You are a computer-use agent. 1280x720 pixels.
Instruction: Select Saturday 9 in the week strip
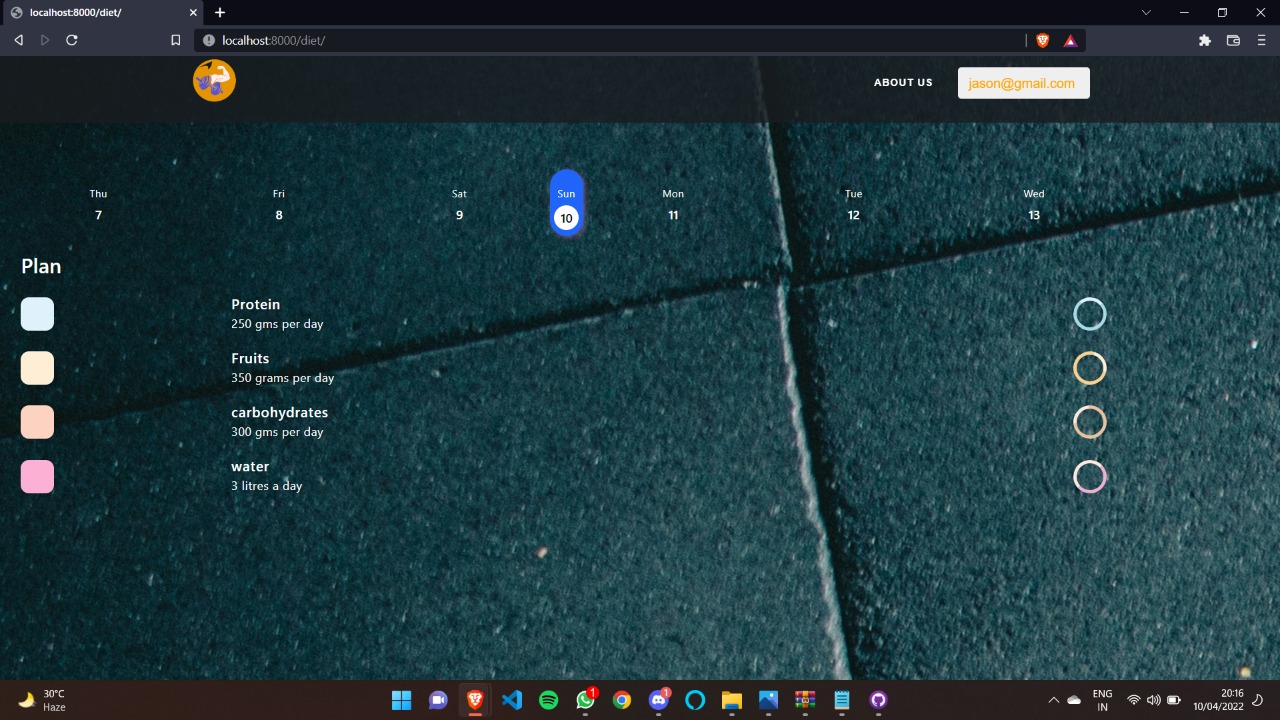pos(459,204)
